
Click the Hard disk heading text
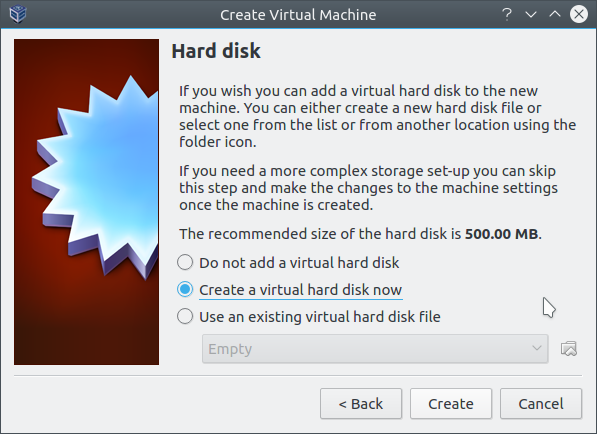216,51
